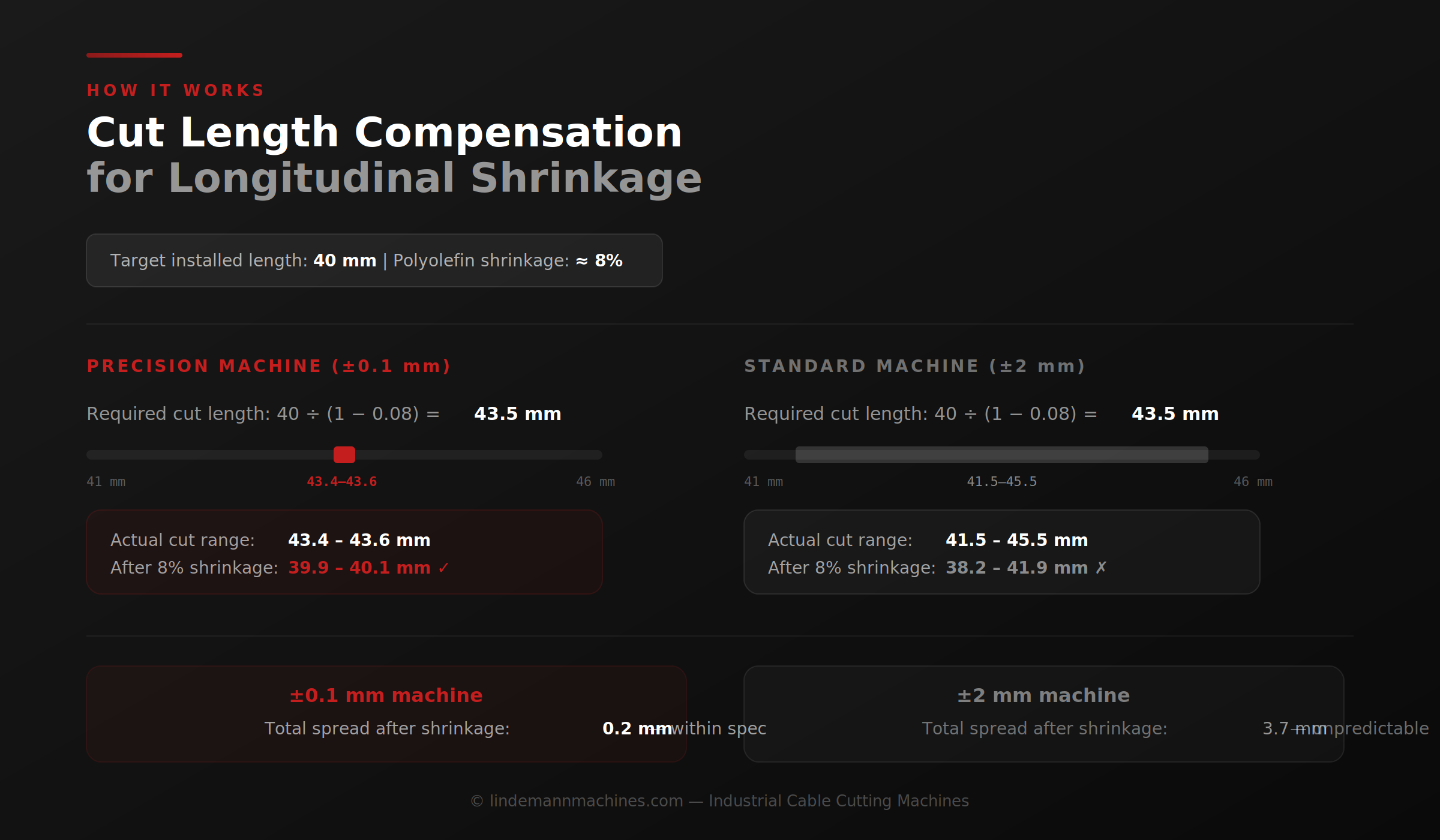Select the 43.4–43.6 range label under precision slider
This screenshot has height=840, width=1440.
341,481
